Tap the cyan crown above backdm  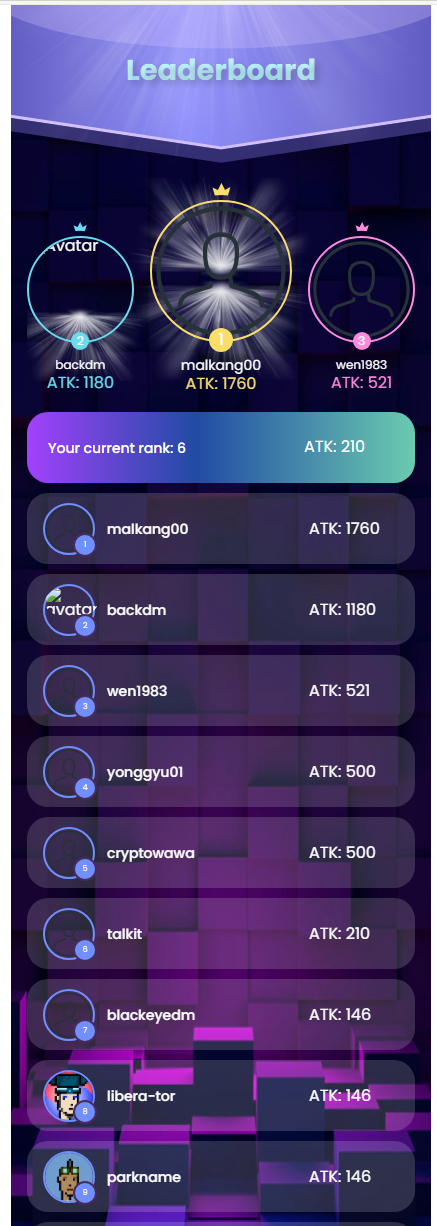pyautogui.click(x=80, y=227)
